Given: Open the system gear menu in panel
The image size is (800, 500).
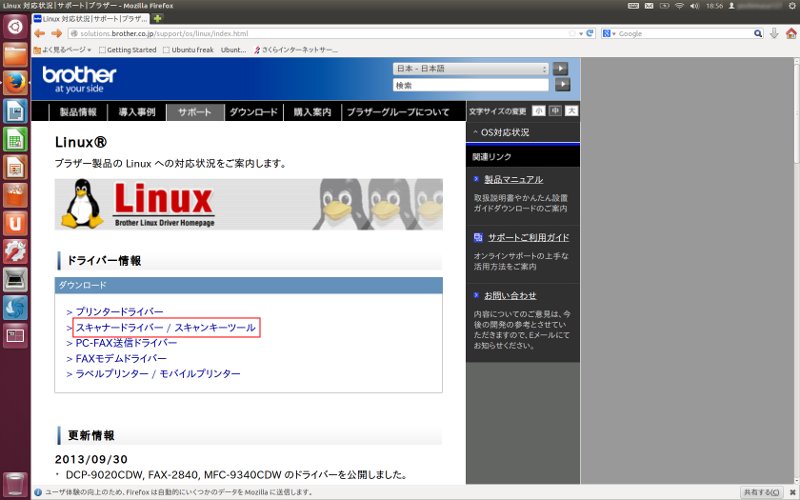Looking at the screenshot, I should pos(792,6).
